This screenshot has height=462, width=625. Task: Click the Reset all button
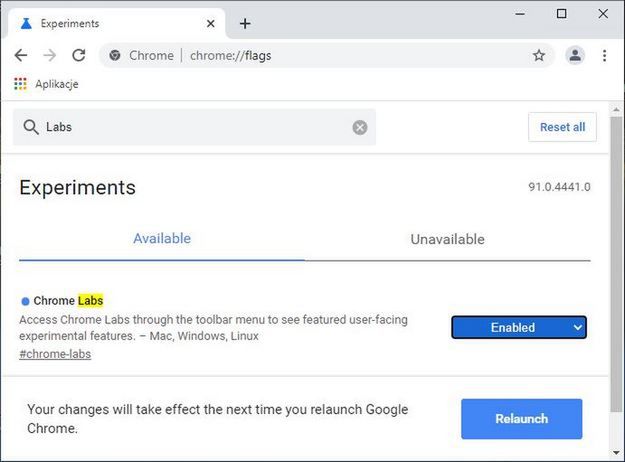pos(562,127)
